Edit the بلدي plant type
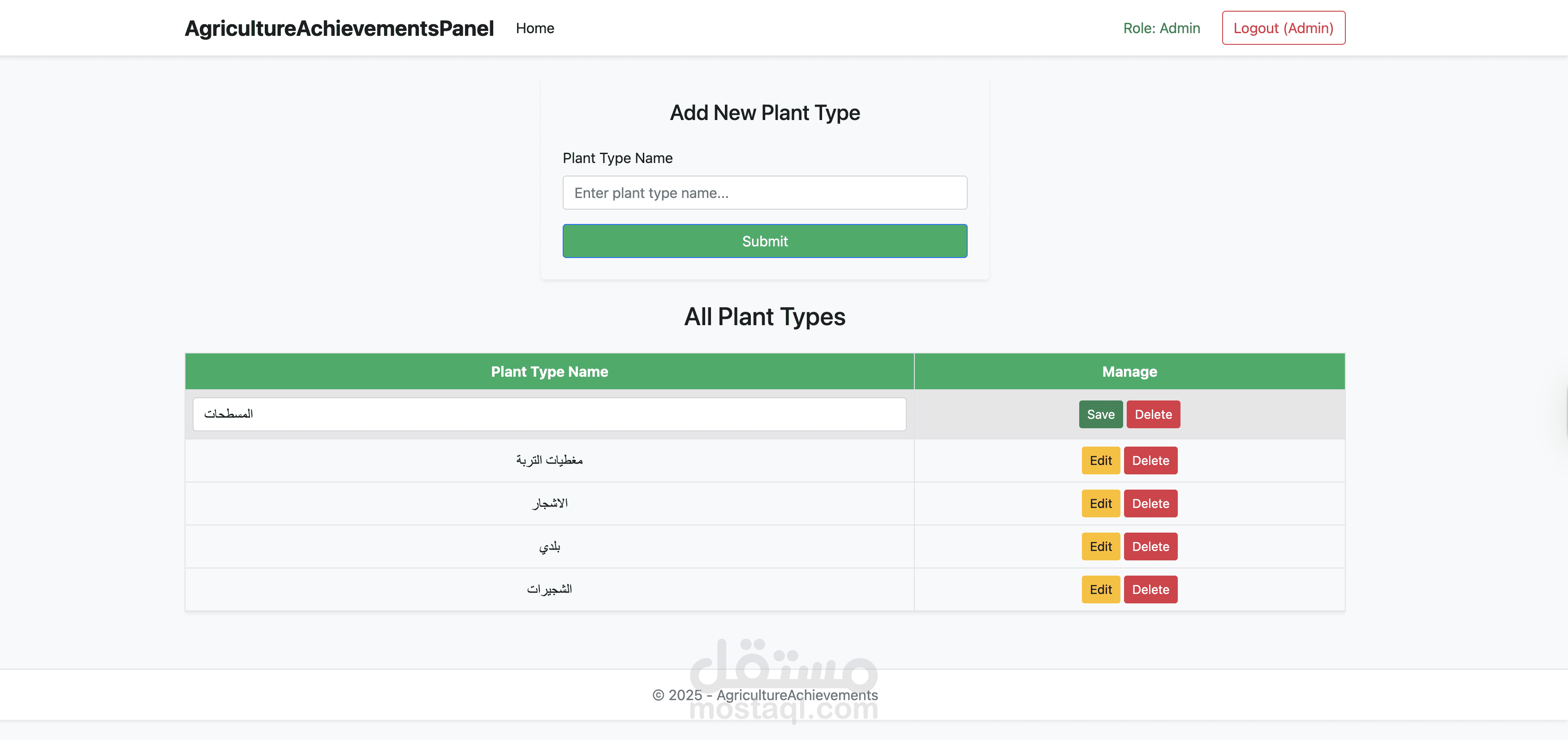This screenshot has width=1568, height=740. pos(1101,546)
